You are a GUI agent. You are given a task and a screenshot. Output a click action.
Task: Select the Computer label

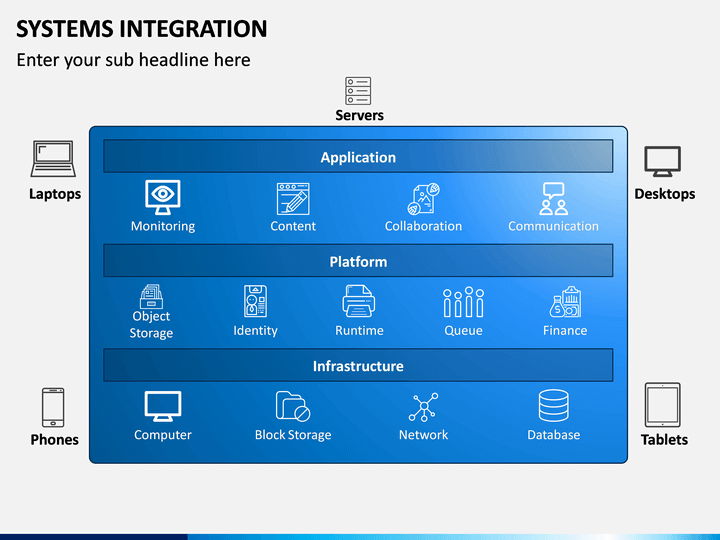163,435
